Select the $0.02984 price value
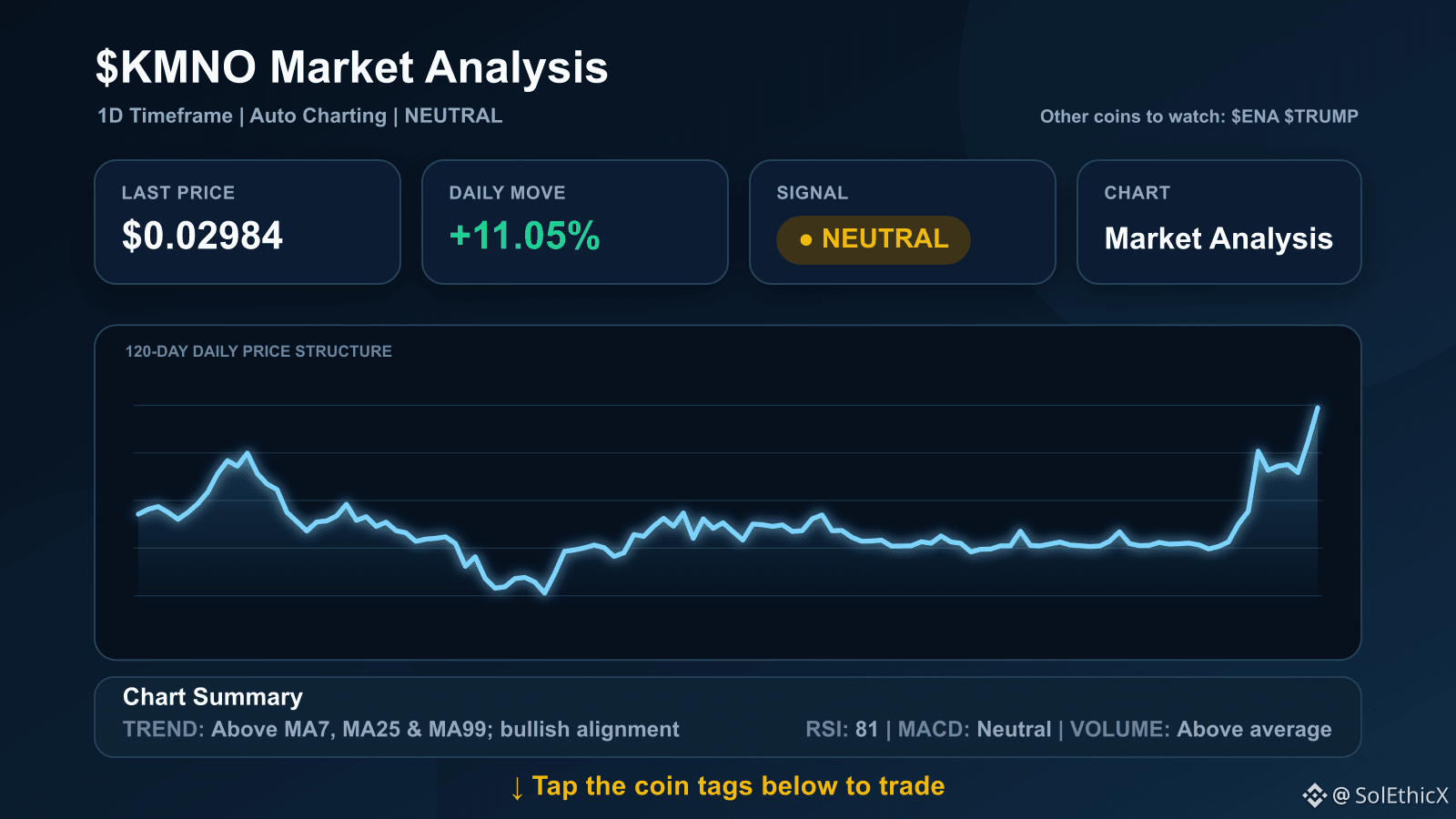This screenshot has height=819, width=1456. coord(203,236)
